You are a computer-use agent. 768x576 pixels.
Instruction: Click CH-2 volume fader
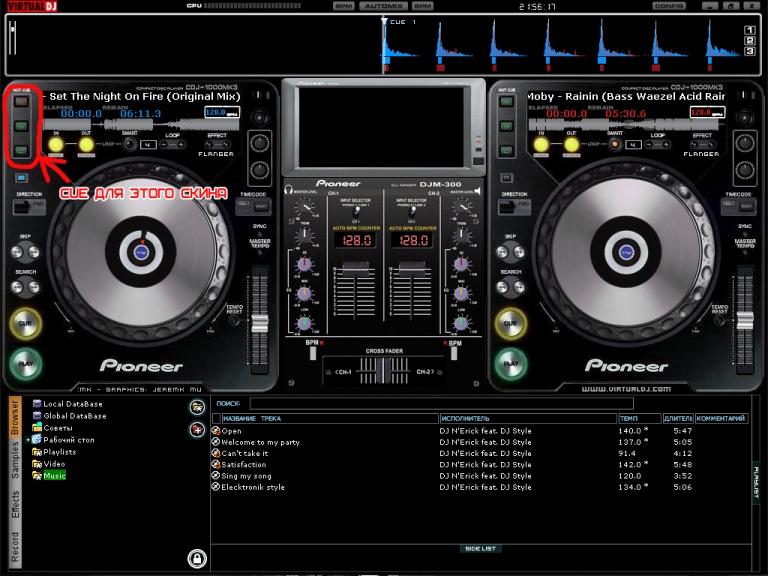point(412,269)
